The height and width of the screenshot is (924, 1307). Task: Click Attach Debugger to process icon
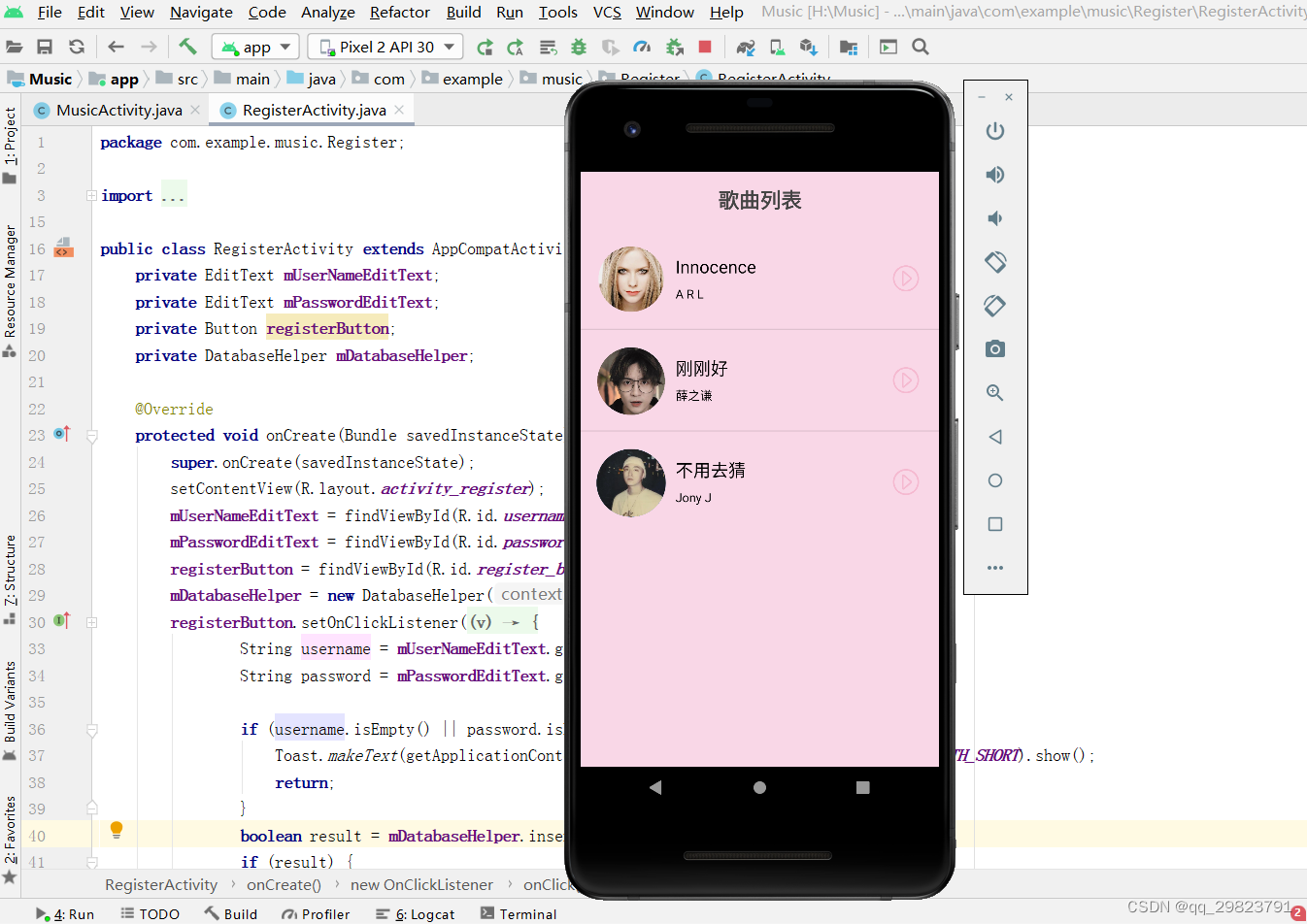(x=674, y=47)
